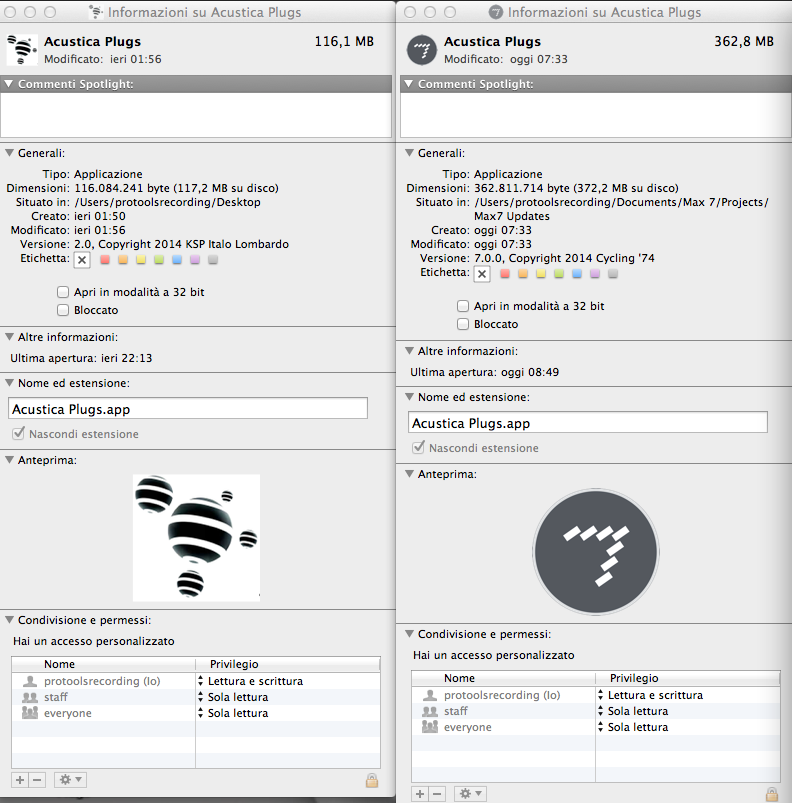Add a user with plus button in left window
This screenshot has height=803, width=792.
[20, 780]
